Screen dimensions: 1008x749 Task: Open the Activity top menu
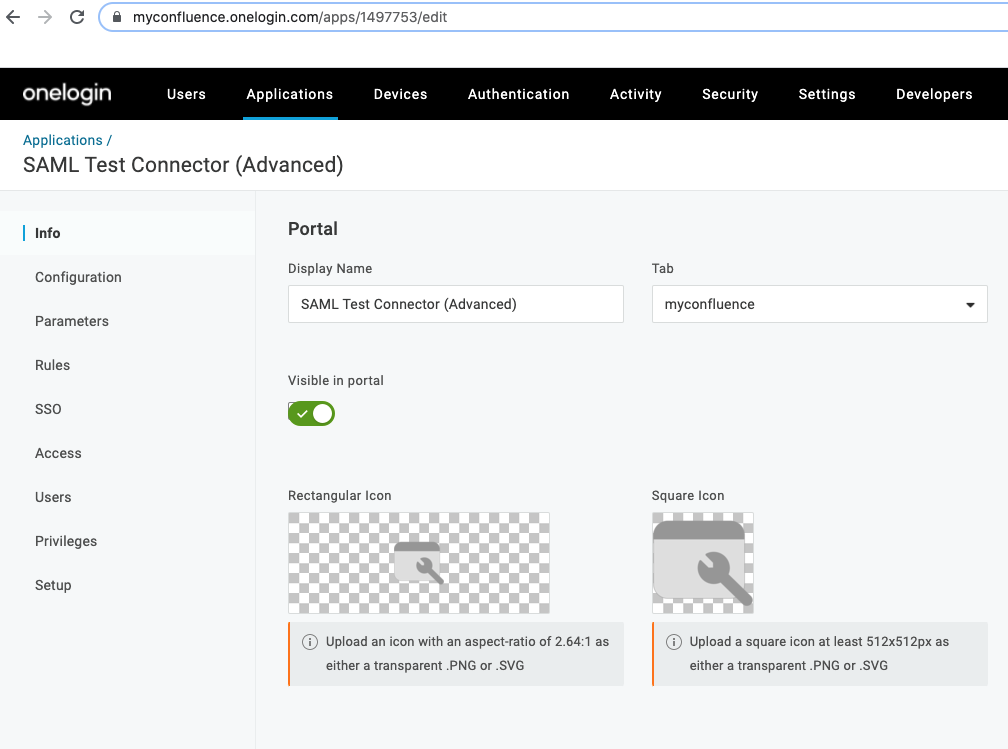point(636,94)
